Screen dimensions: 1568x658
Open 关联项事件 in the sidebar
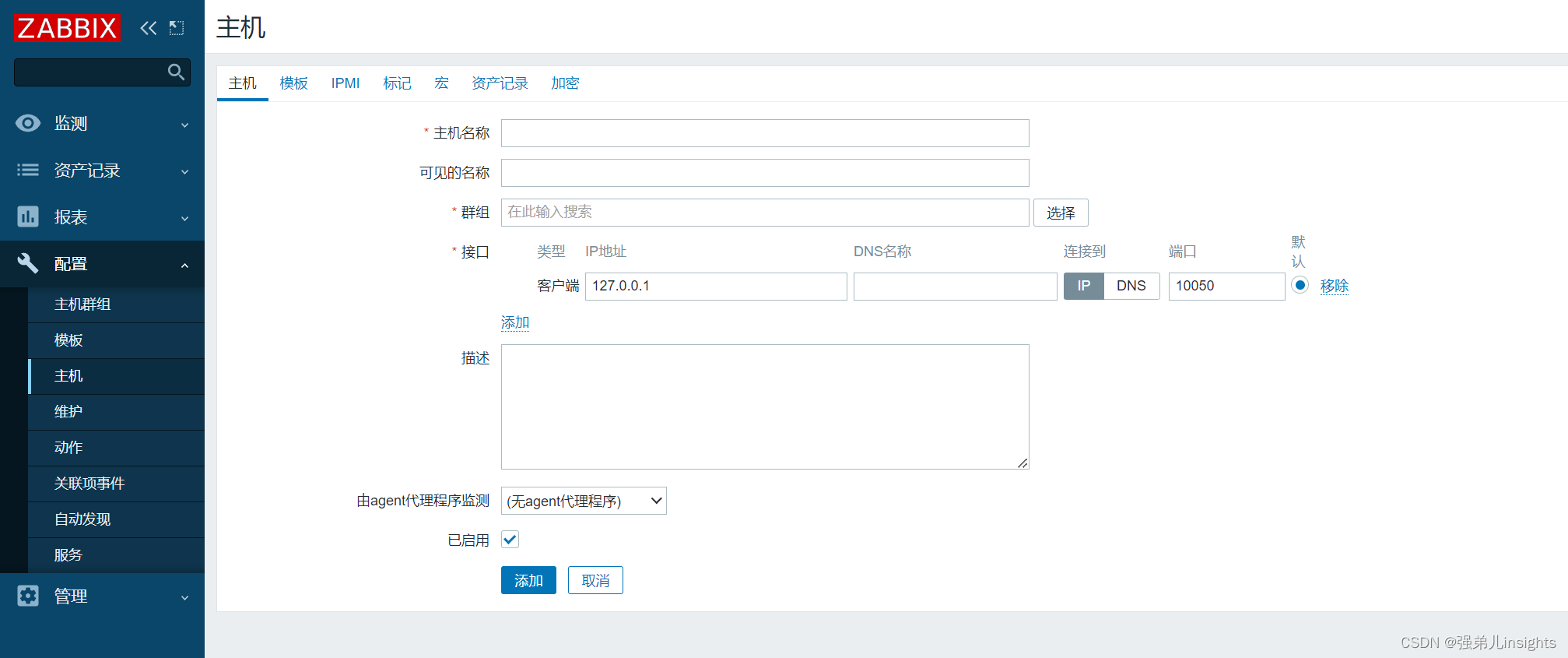coord(117,484)
